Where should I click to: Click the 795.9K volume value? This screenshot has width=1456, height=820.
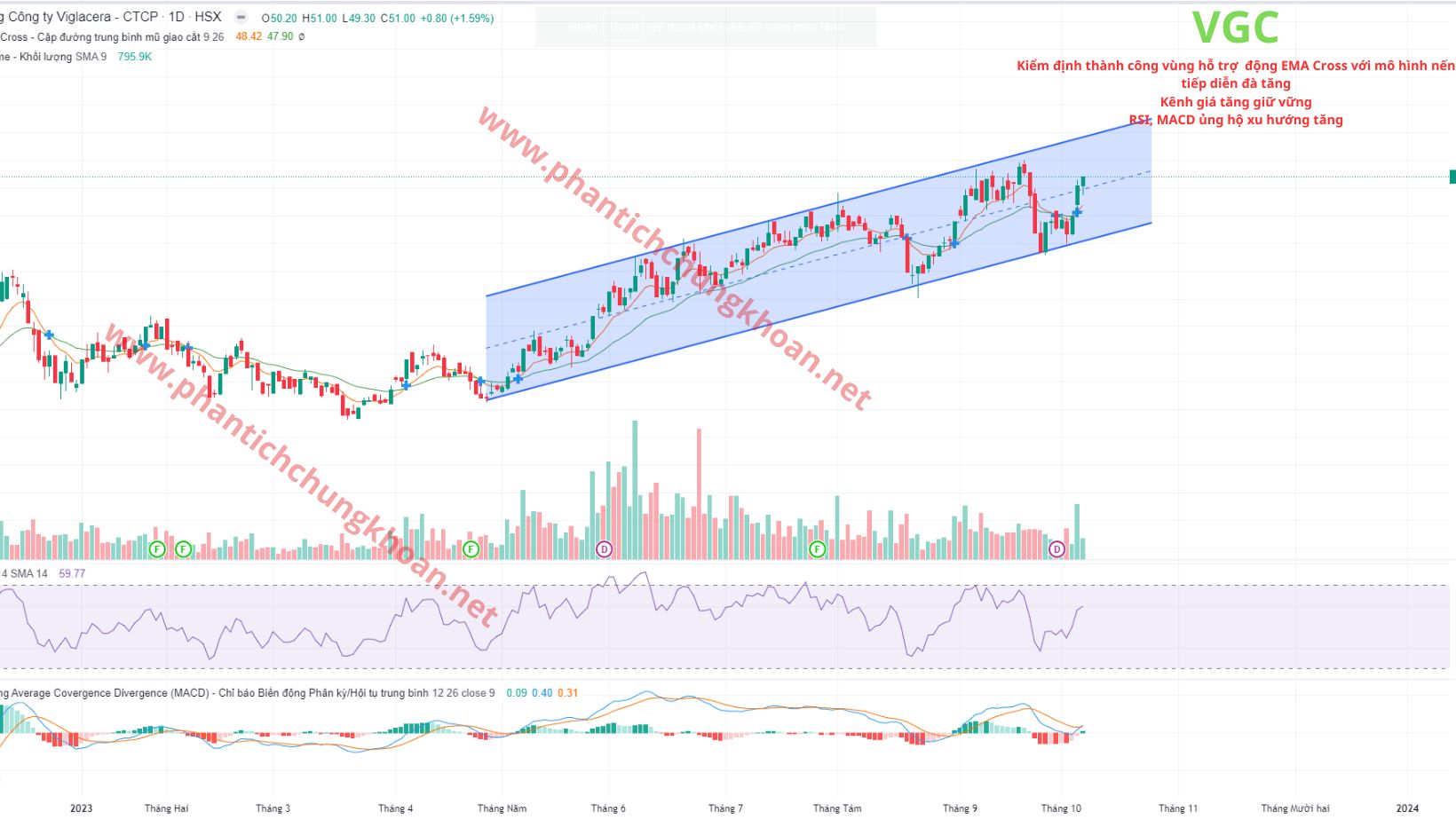click(x=135, y=57)
